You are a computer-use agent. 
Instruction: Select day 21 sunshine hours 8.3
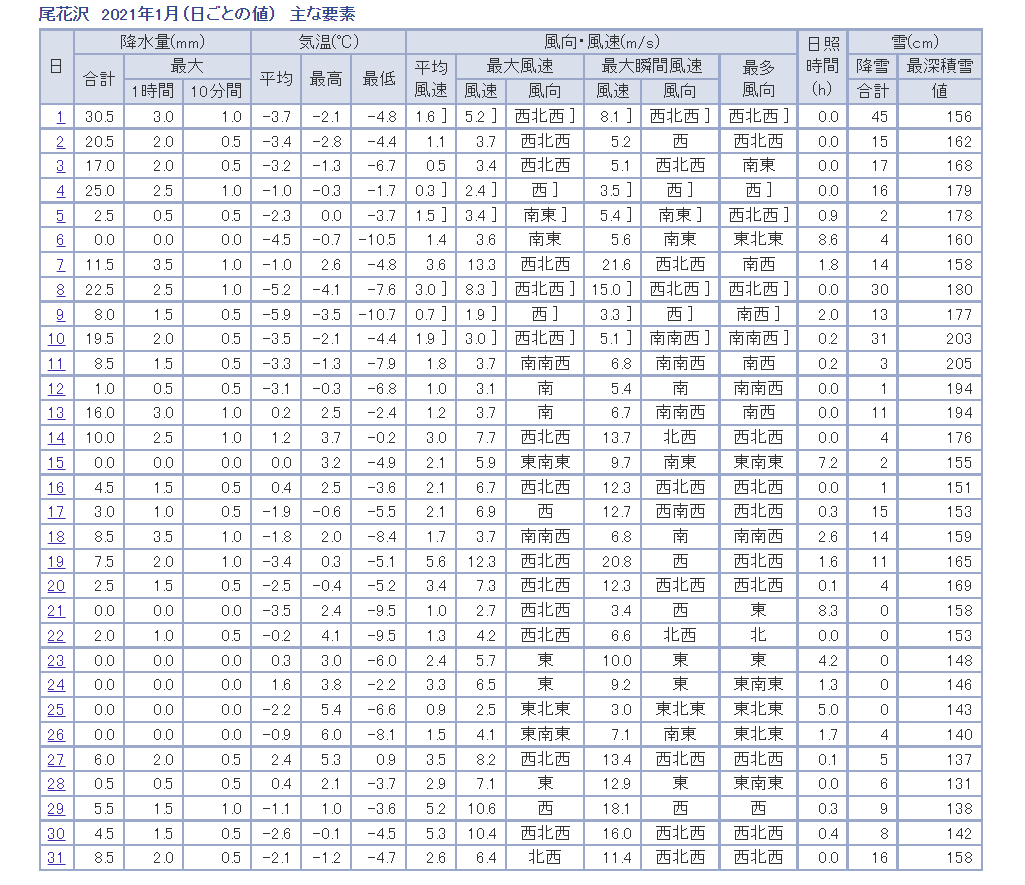pos(828,611)
